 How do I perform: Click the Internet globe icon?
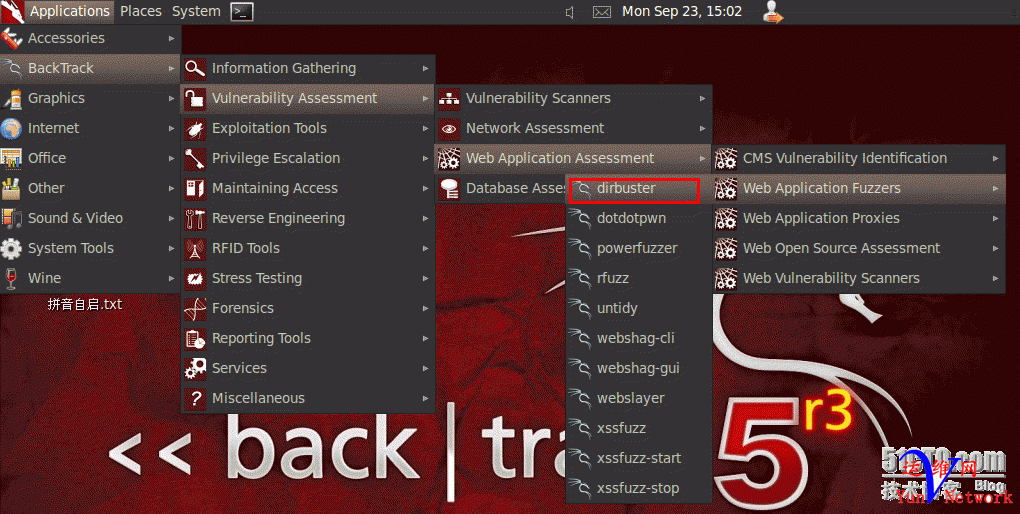point(11,128)
